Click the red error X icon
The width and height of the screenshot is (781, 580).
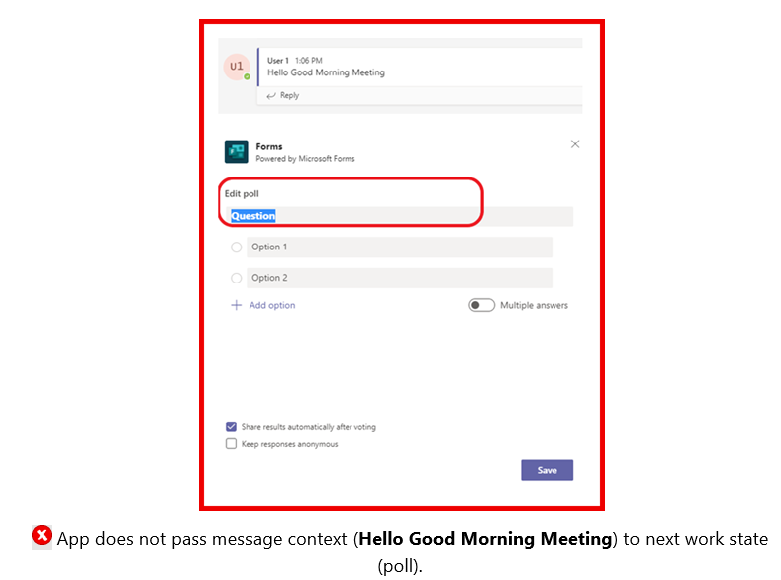(42, 537)
